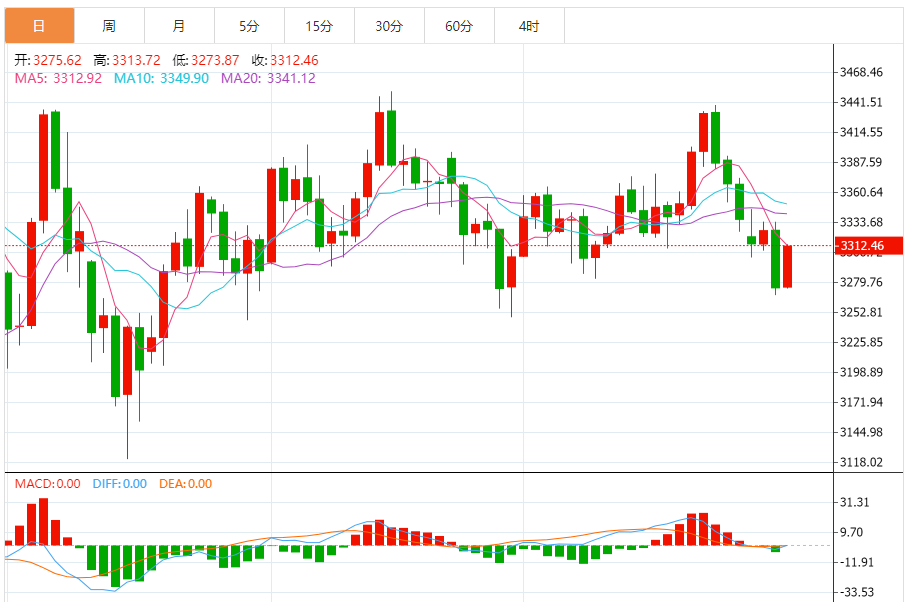Image resolution: width=908 pixels, height=602 pixels.
Task: Open the 4时 four-hour tab
Action: 530,26
